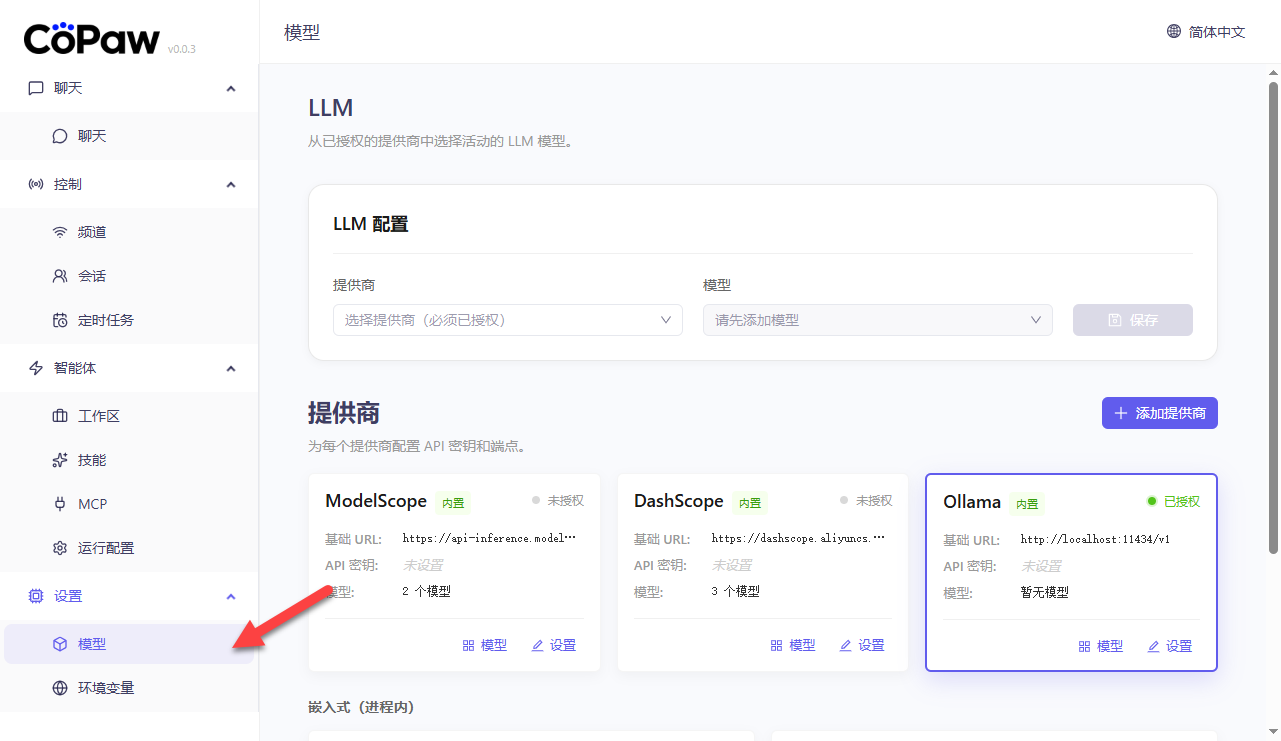Screen dimensions: 1281x741
Task: Click the 未授权 status on ModelScope card
Action: coord(558,500)
